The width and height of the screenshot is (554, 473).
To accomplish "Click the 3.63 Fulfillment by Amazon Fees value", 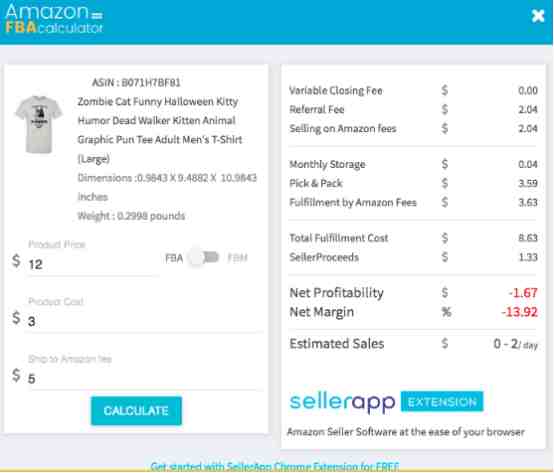I will point(528,202).
